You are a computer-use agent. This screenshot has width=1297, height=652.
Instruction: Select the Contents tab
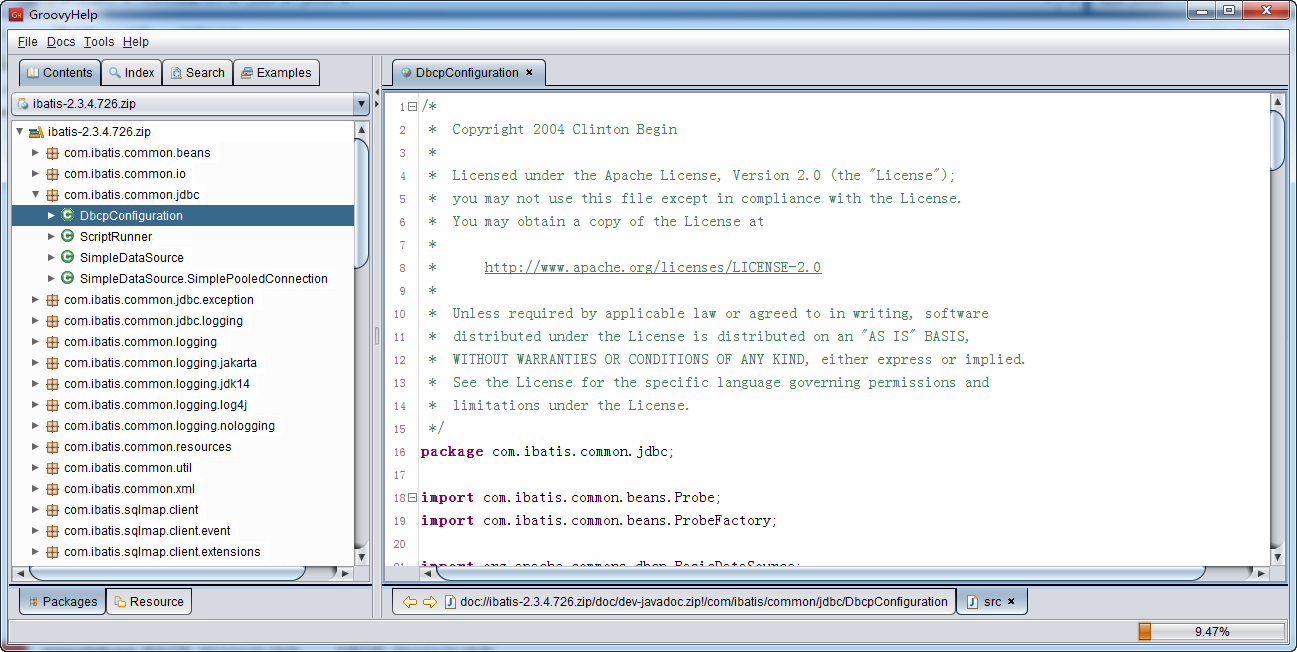60,73
